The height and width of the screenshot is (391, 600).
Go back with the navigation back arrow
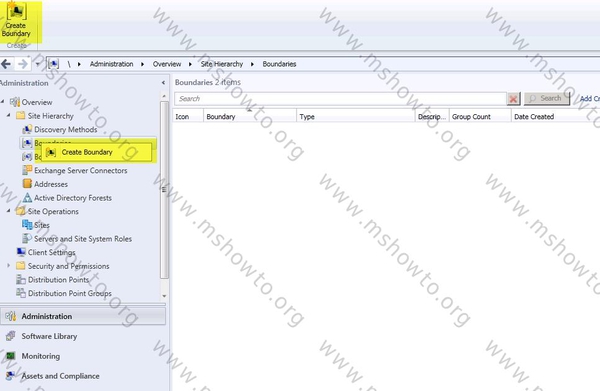pyautogui.click(x=6, y=64)
